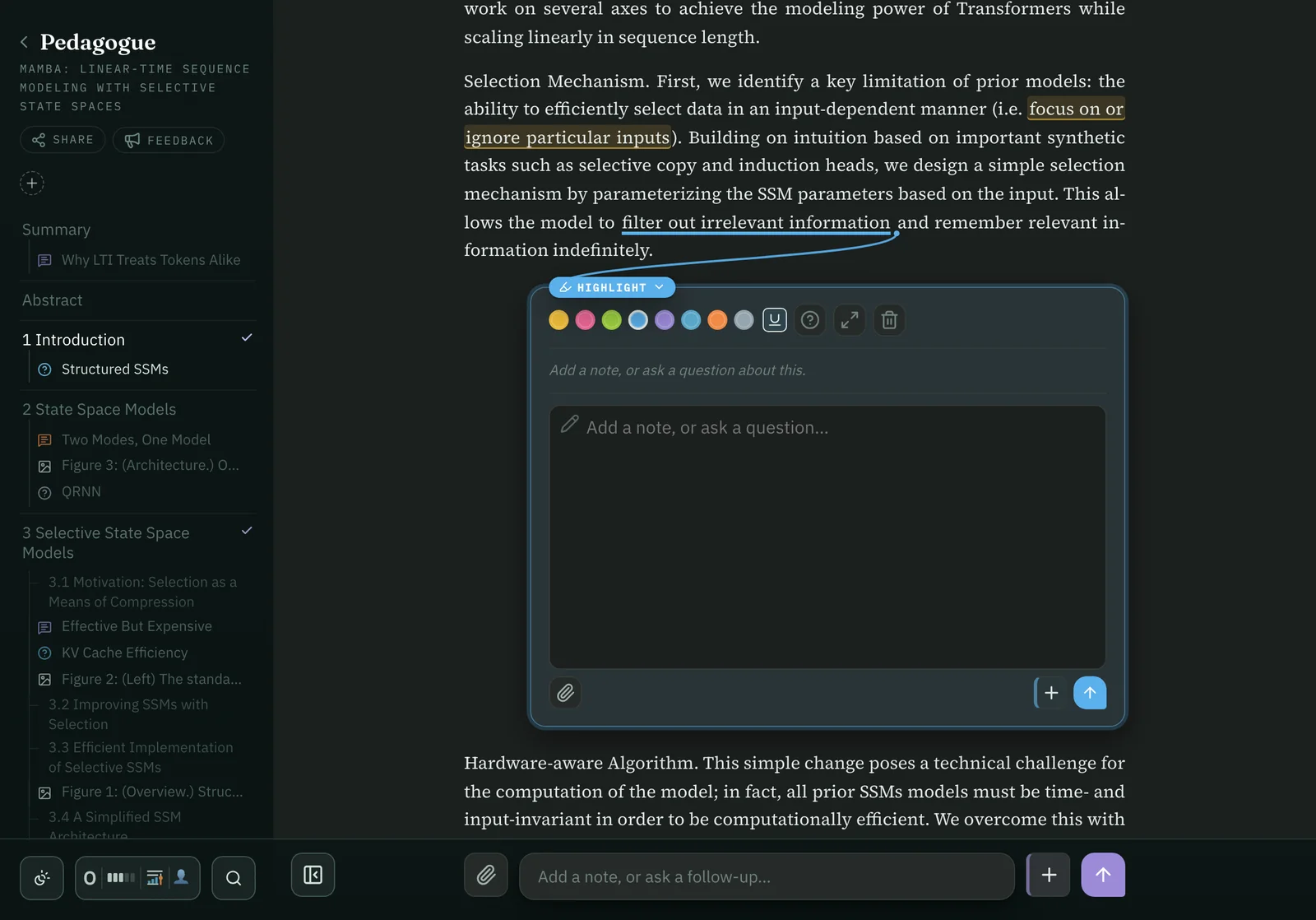The height and width of the screenshot is (920, 1316).
Task: Click the dashed circle plus icon in sidebar
Action: click(x=32, y=183)
